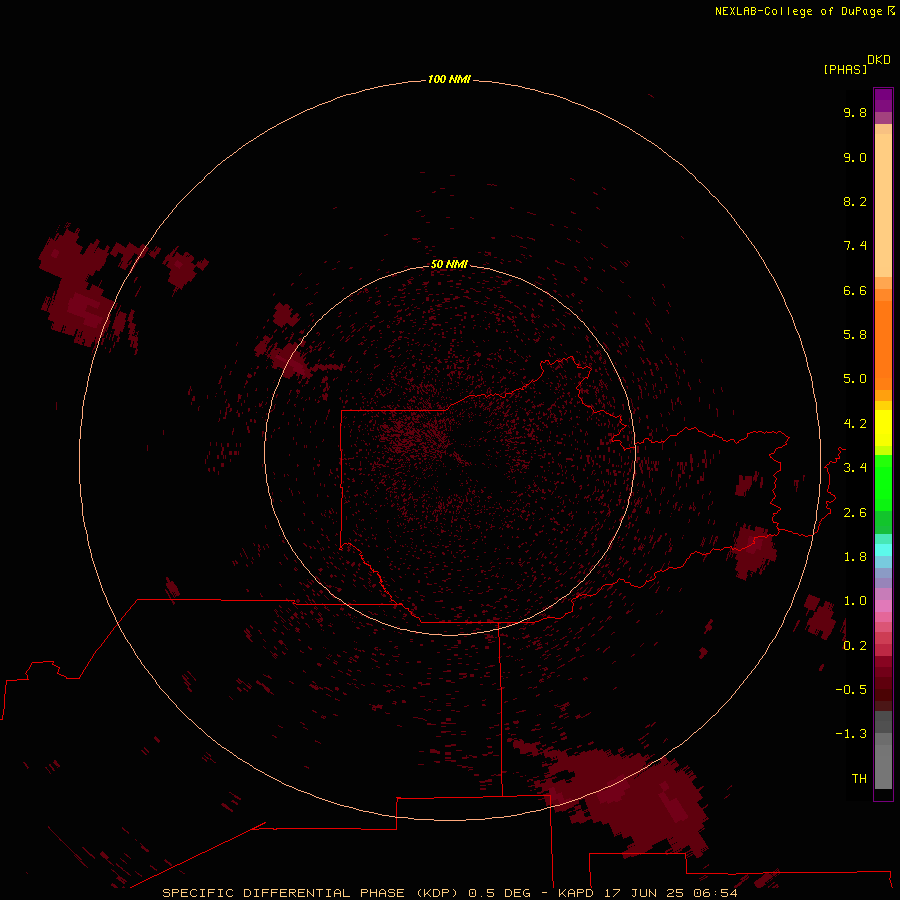This screenshot has height=900, width=900.
Task: Click the 4.2 scale value
Action: click(855, 424)
